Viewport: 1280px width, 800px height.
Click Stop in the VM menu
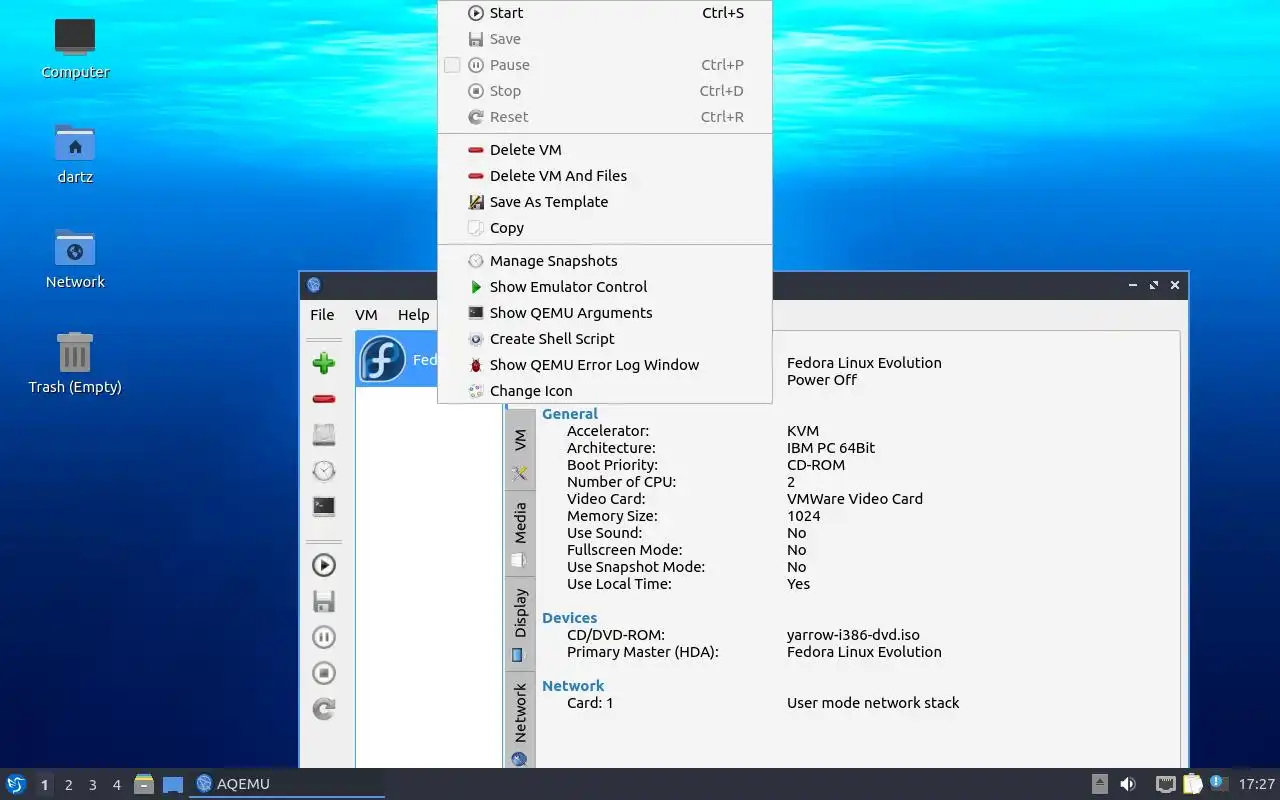pos(605,91)
